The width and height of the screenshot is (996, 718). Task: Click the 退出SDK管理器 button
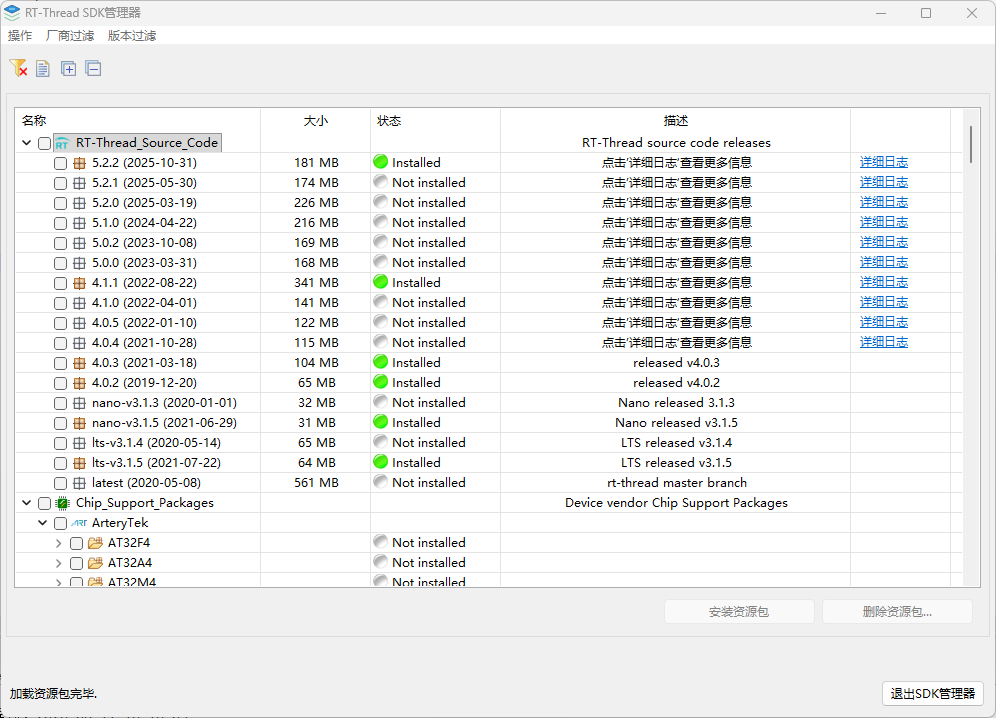[932, 693]
